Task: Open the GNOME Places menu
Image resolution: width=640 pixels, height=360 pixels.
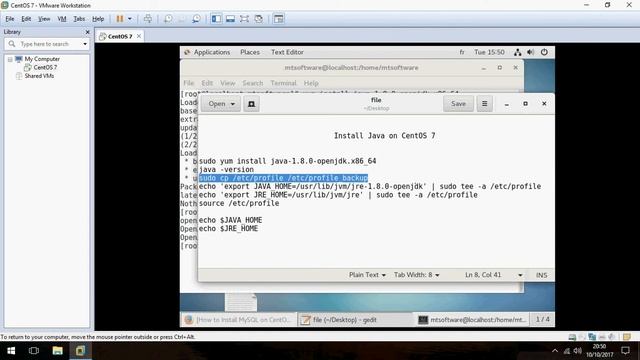Action: point(250,52)
